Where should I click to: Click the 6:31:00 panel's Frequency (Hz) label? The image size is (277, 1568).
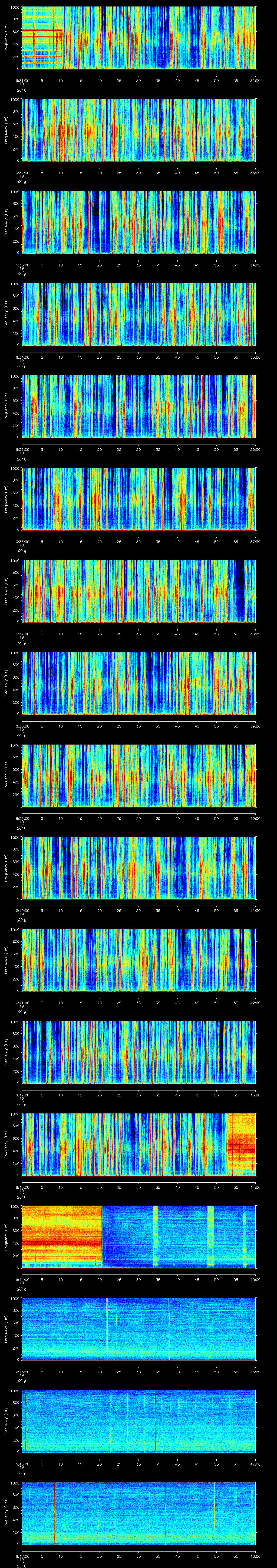pos(6,38)
